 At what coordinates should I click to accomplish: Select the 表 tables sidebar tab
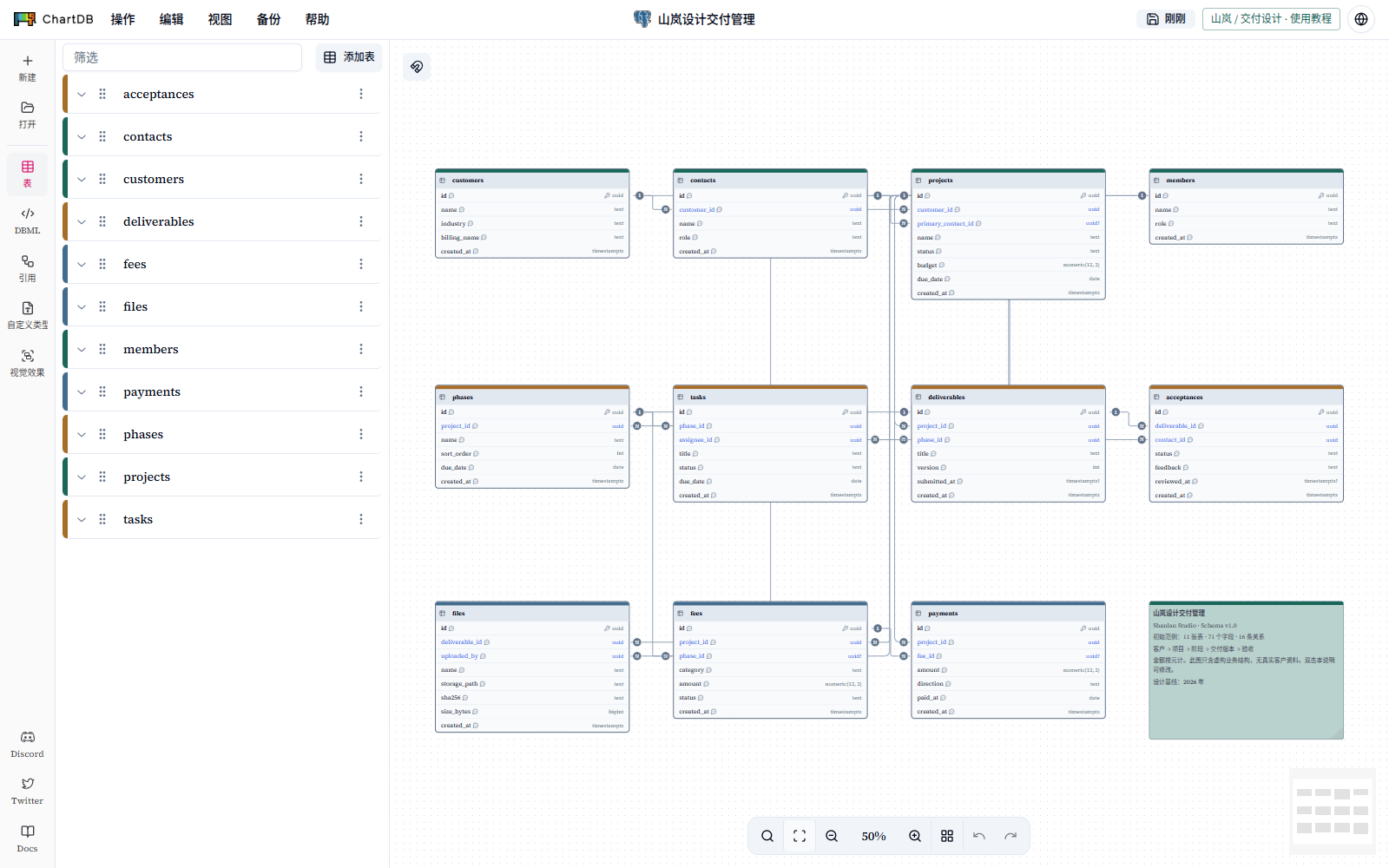[27, 174]
